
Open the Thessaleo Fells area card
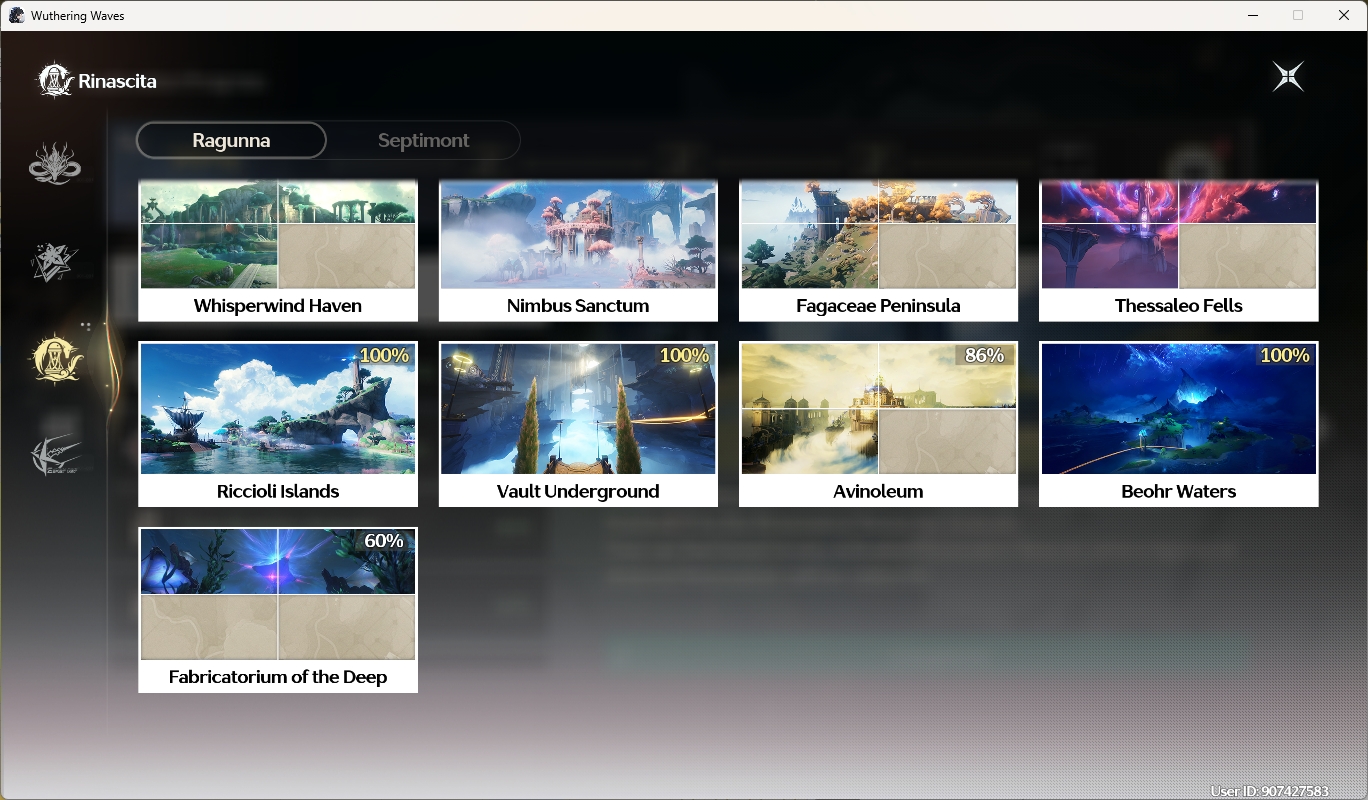click(1179, 251)
